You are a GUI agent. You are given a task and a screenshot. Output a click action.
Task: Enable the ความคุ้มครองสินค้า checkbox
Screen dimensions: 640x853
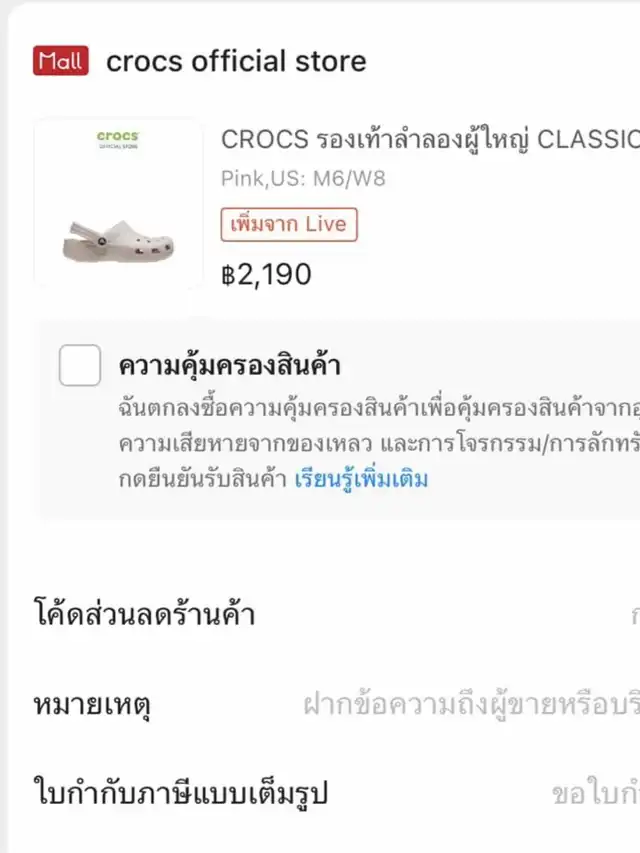[80, 365]
